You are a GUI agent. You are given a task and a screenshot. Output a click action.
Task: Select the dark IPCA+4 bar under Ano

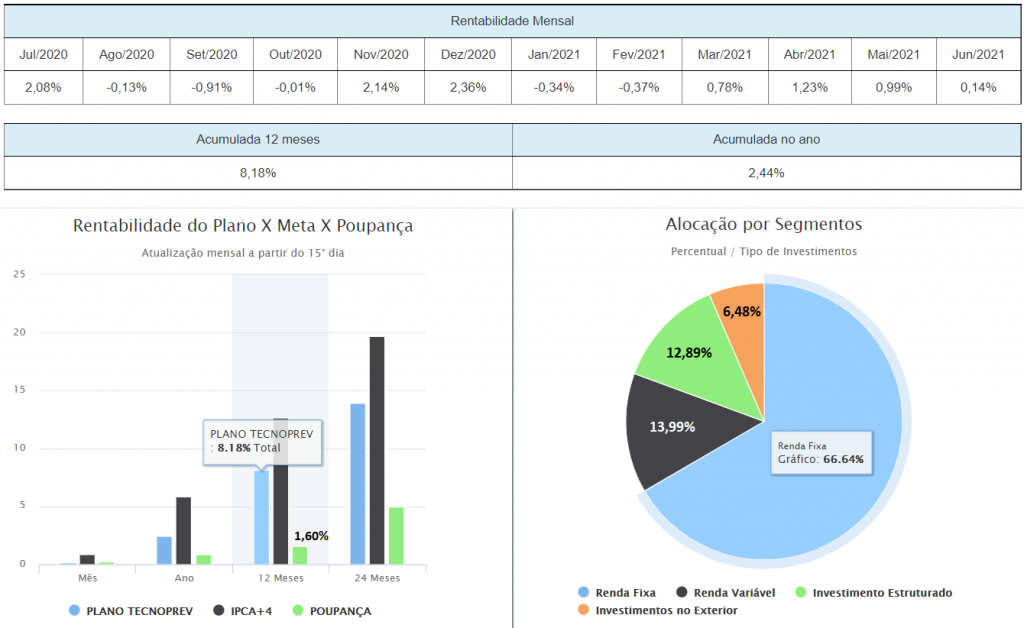(x=184, y=531)
